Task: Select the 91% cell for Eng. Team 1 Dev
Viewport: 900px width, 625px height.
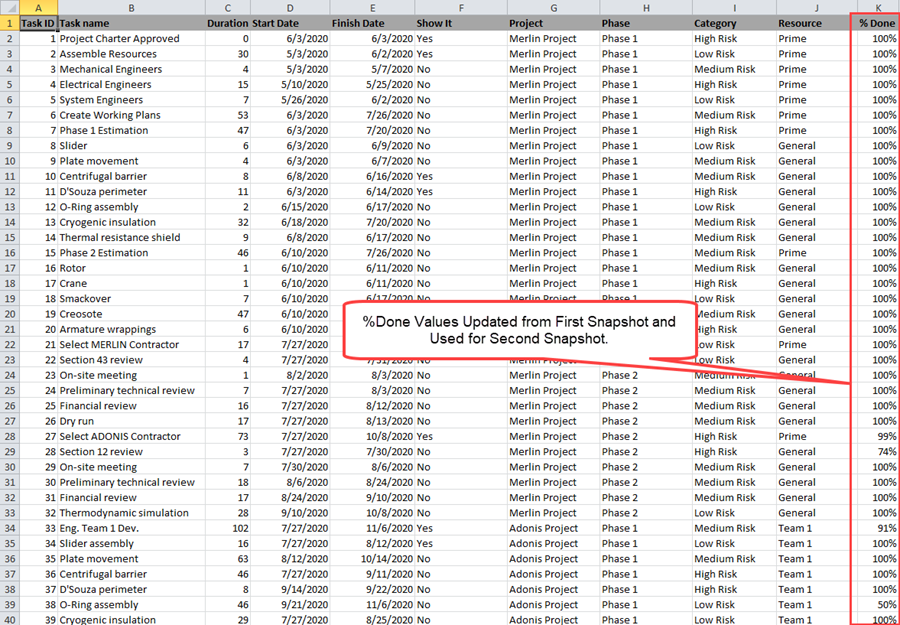Action: click(x=878, y=528)
